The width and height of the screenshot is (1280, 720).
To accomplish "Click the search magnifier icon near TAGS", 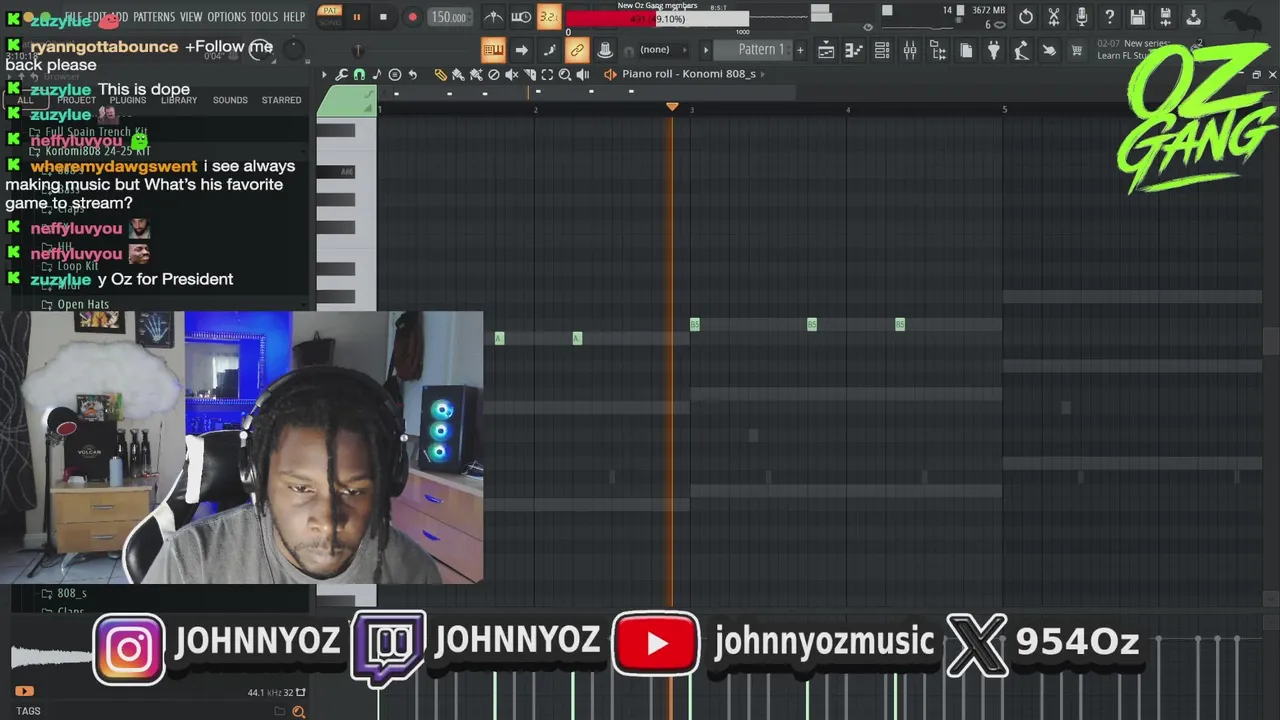I will pos(298,711).
